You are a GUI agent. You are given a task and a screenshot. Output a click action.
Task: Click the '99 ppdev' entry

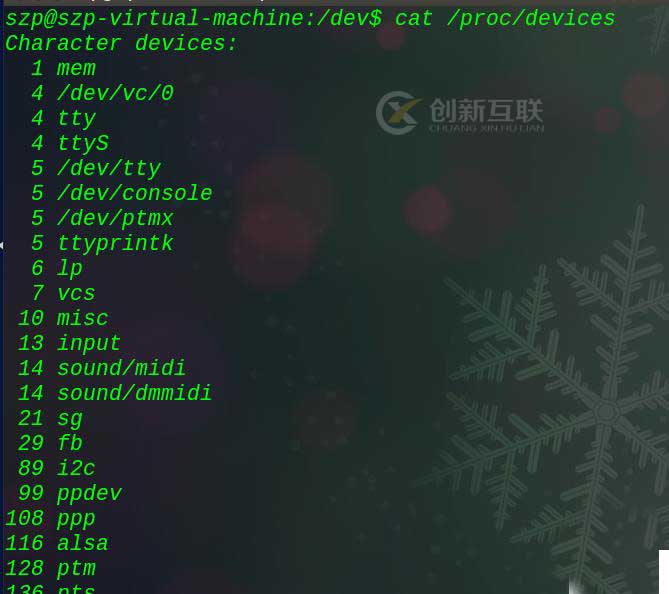pos(70,494)
